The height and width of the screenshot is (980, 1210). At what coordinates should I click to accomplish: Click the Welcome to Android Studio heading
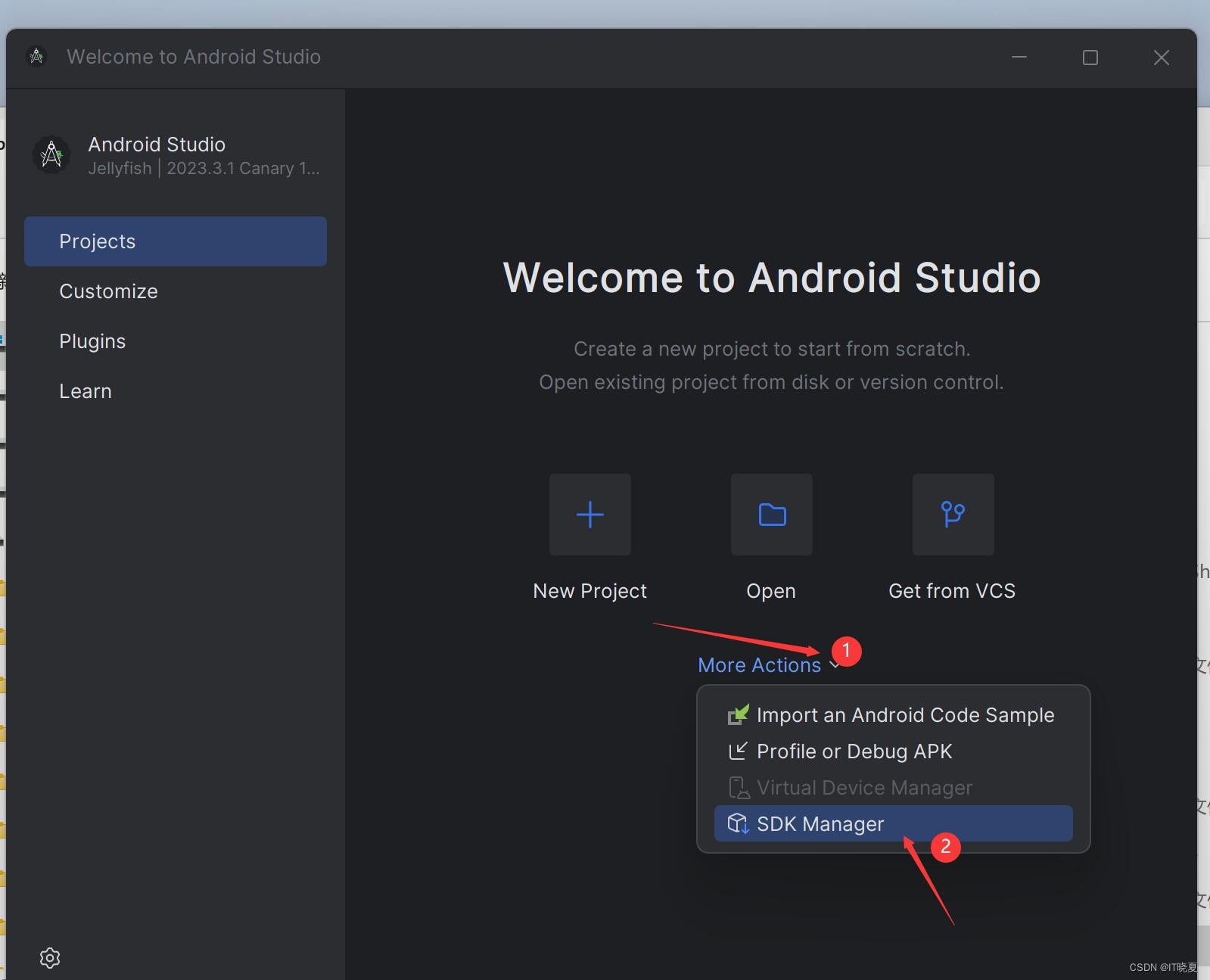[772, 277]
